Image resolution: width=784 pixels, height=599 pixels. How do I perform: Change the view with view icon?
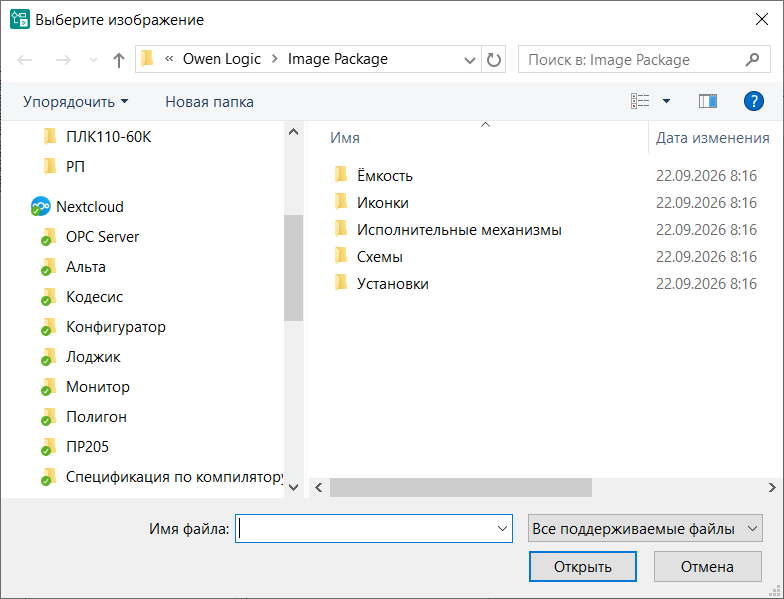(640, 102)
